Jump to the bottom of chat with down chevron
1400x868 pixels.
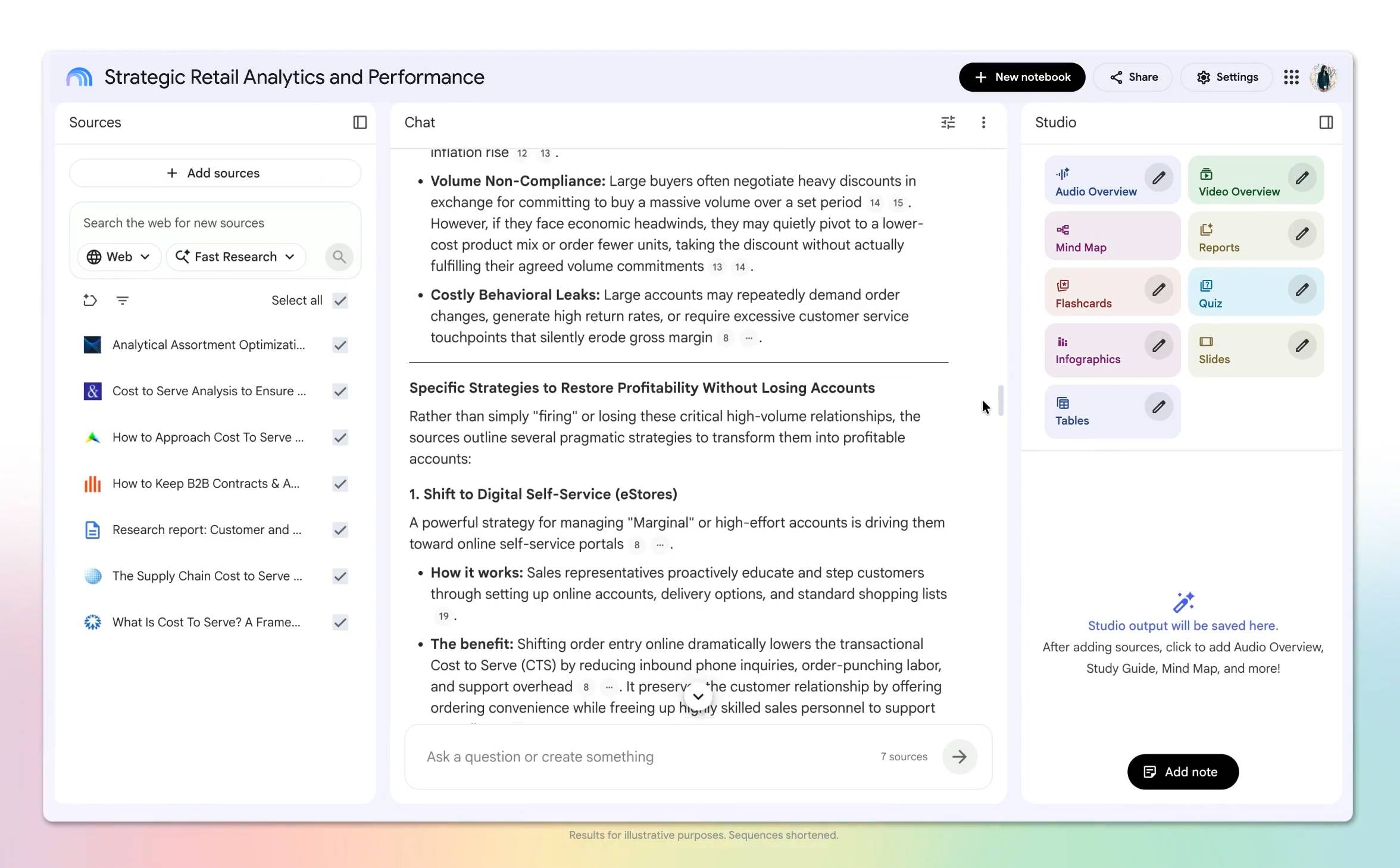698,696
